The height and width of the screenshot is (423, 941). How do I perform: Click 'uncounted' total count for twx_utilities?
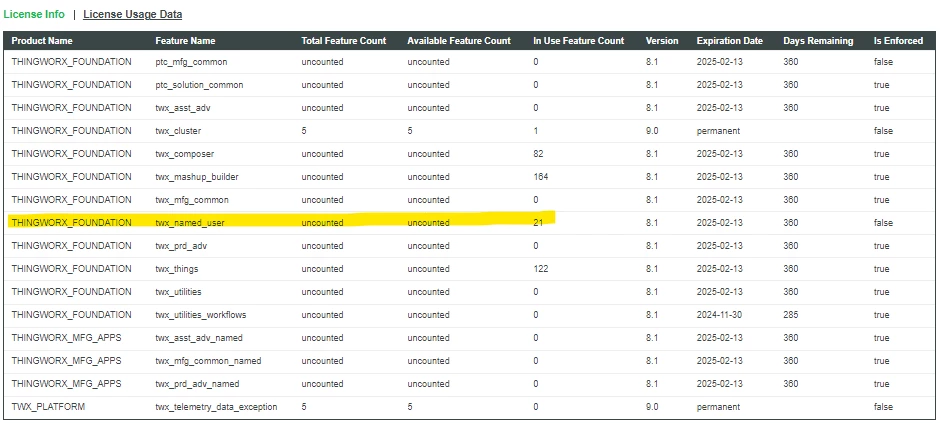[322, 292]
